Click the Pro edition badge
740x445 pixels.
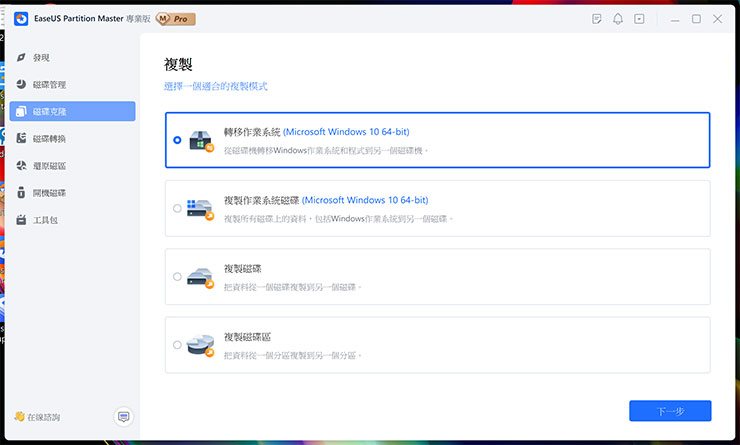pos(177,19)
